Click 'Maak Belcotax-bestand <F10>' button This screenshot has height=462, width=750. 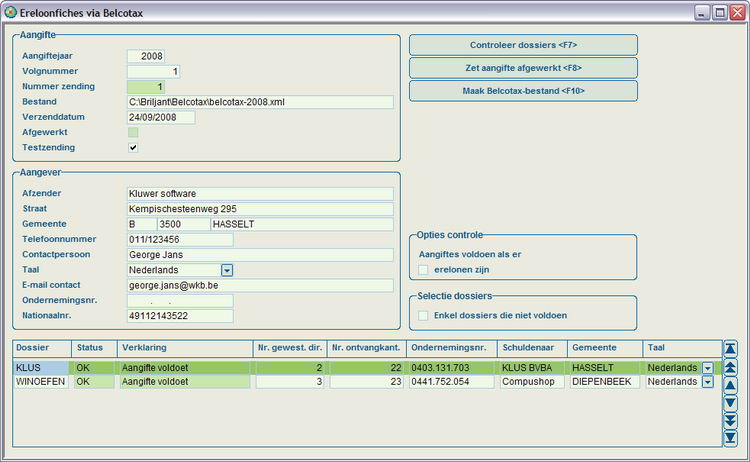point(523,91)
